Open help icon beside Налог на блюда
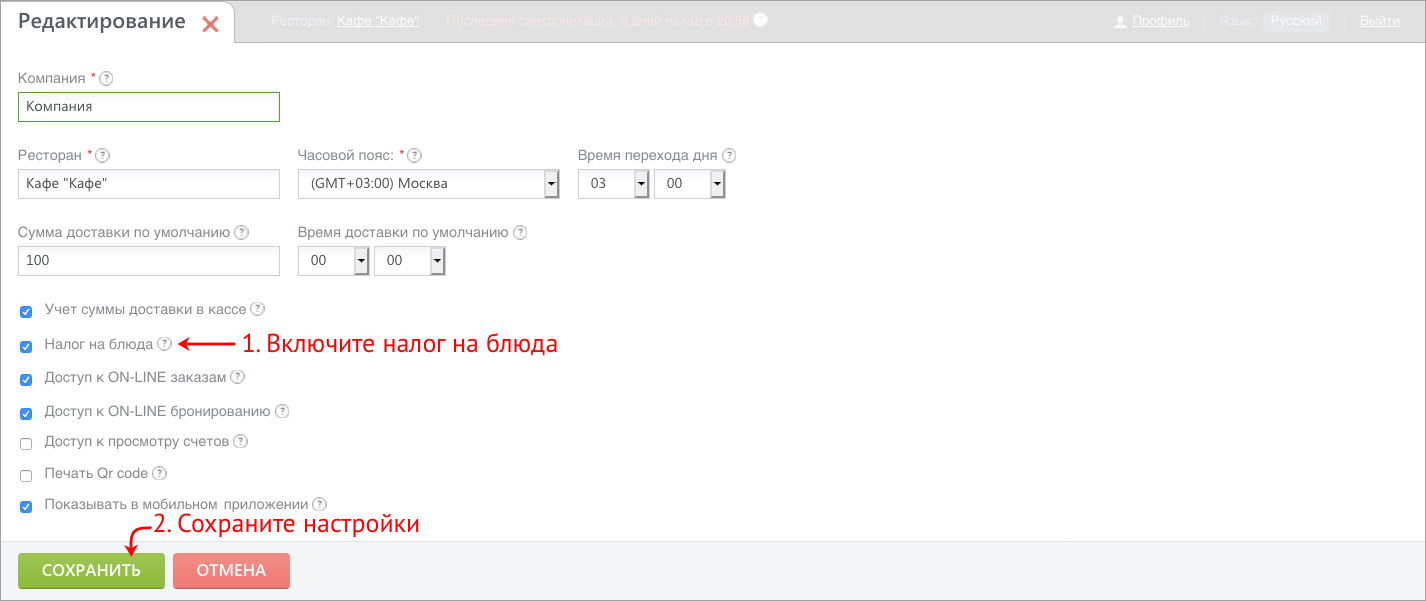 pos(165,344)
